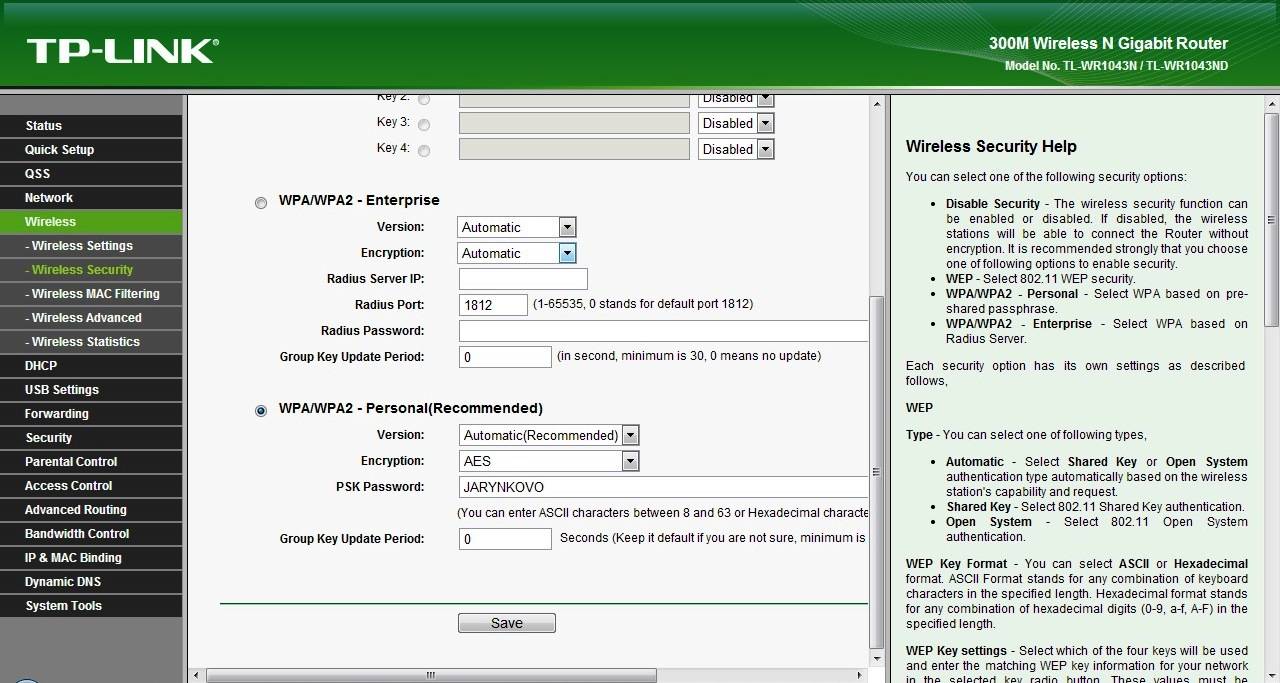1280x683 pixels.
Task: Open Access Control menu
Action: 91,486
